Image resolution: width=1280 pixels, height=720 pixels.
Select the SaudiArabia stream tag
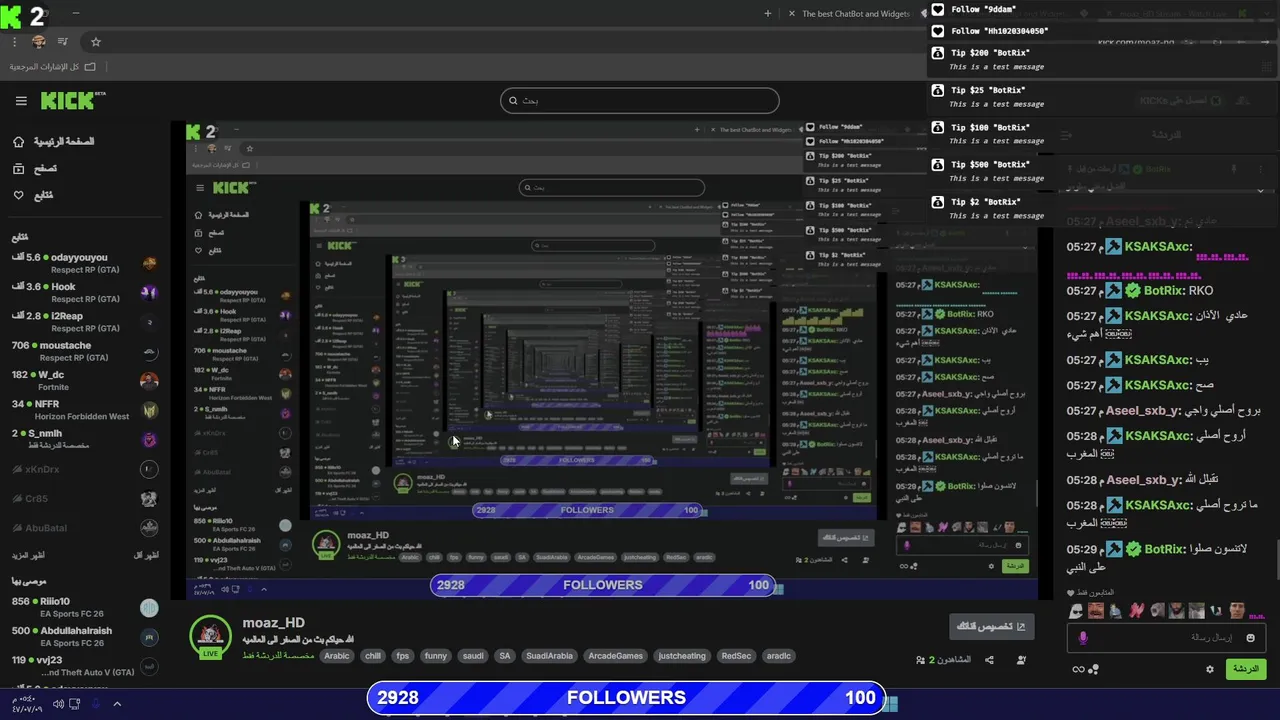(549, 656)
